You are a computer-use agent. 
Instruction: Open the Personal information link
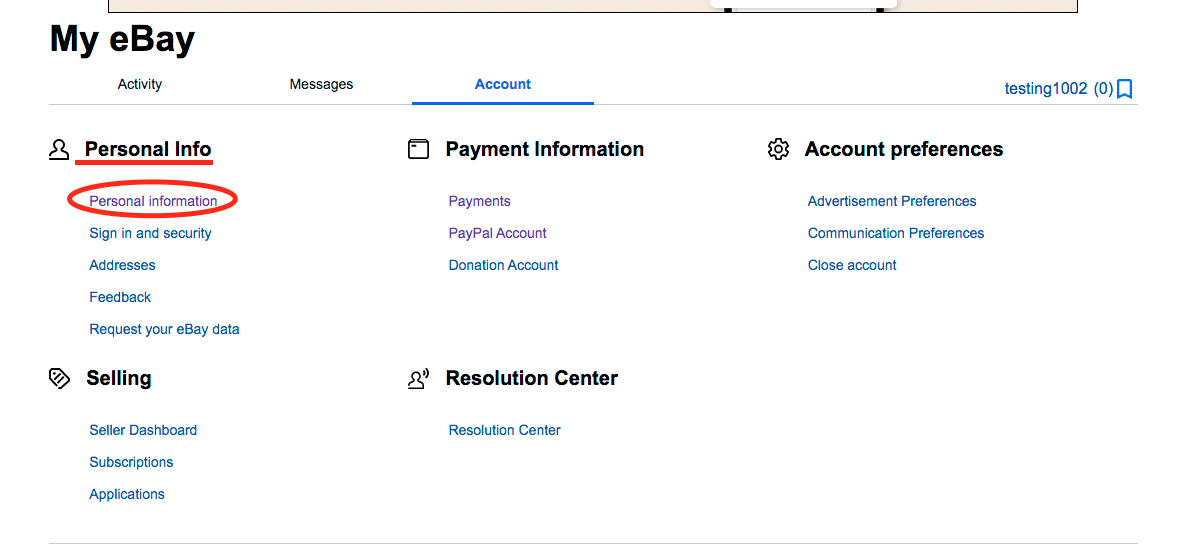pyautogui.click(x=154, y=201)
